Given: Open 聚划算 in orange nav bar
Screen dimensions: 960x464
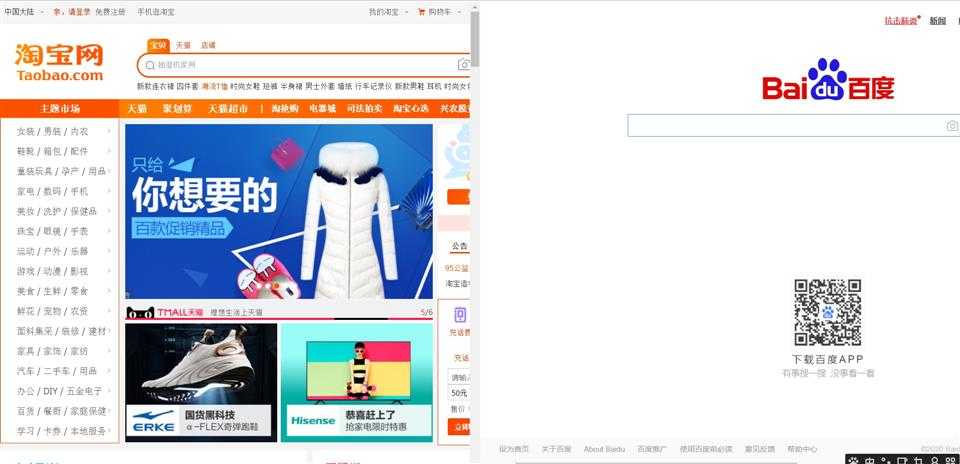Looking at the screenshot, I should pyautogui.click(x=178, y=108).
